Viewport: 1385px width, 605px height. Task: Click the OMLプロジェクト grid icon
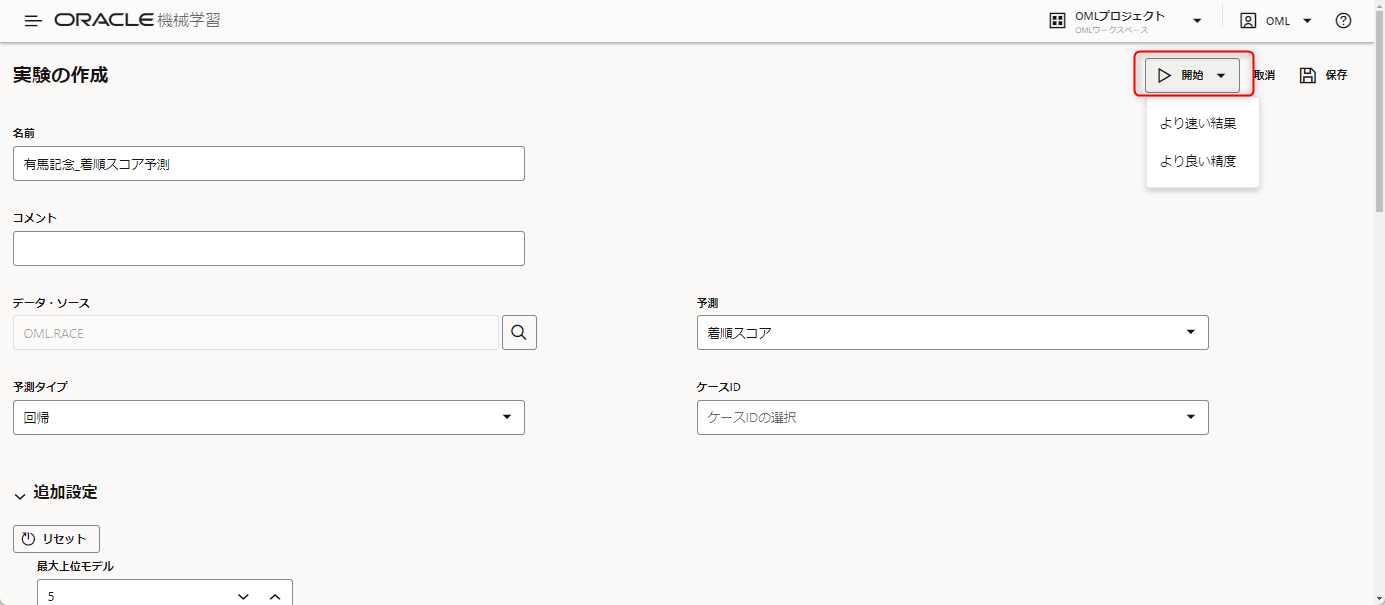tap(1057, 20)
